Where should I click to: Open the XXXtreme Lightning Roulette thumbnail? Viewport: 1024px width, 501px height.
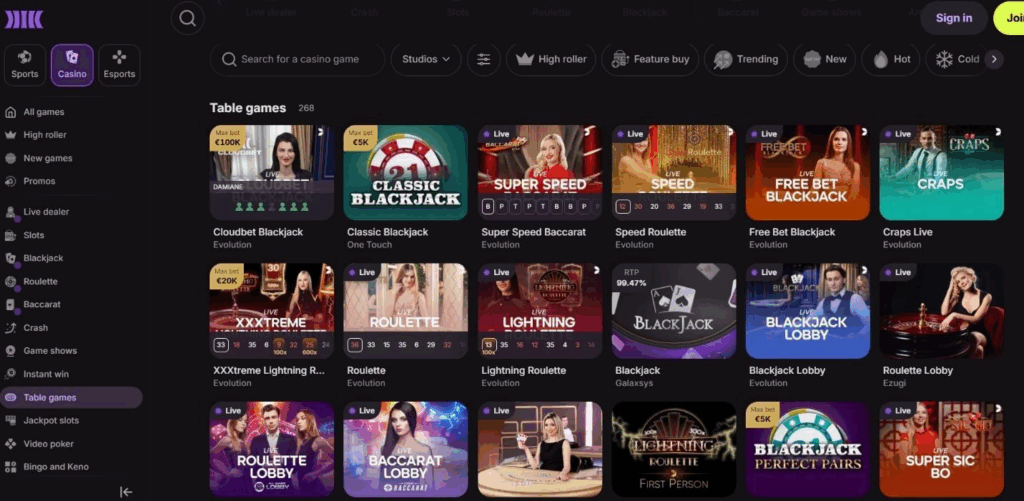pyautogui.click(x=272, y=311)
